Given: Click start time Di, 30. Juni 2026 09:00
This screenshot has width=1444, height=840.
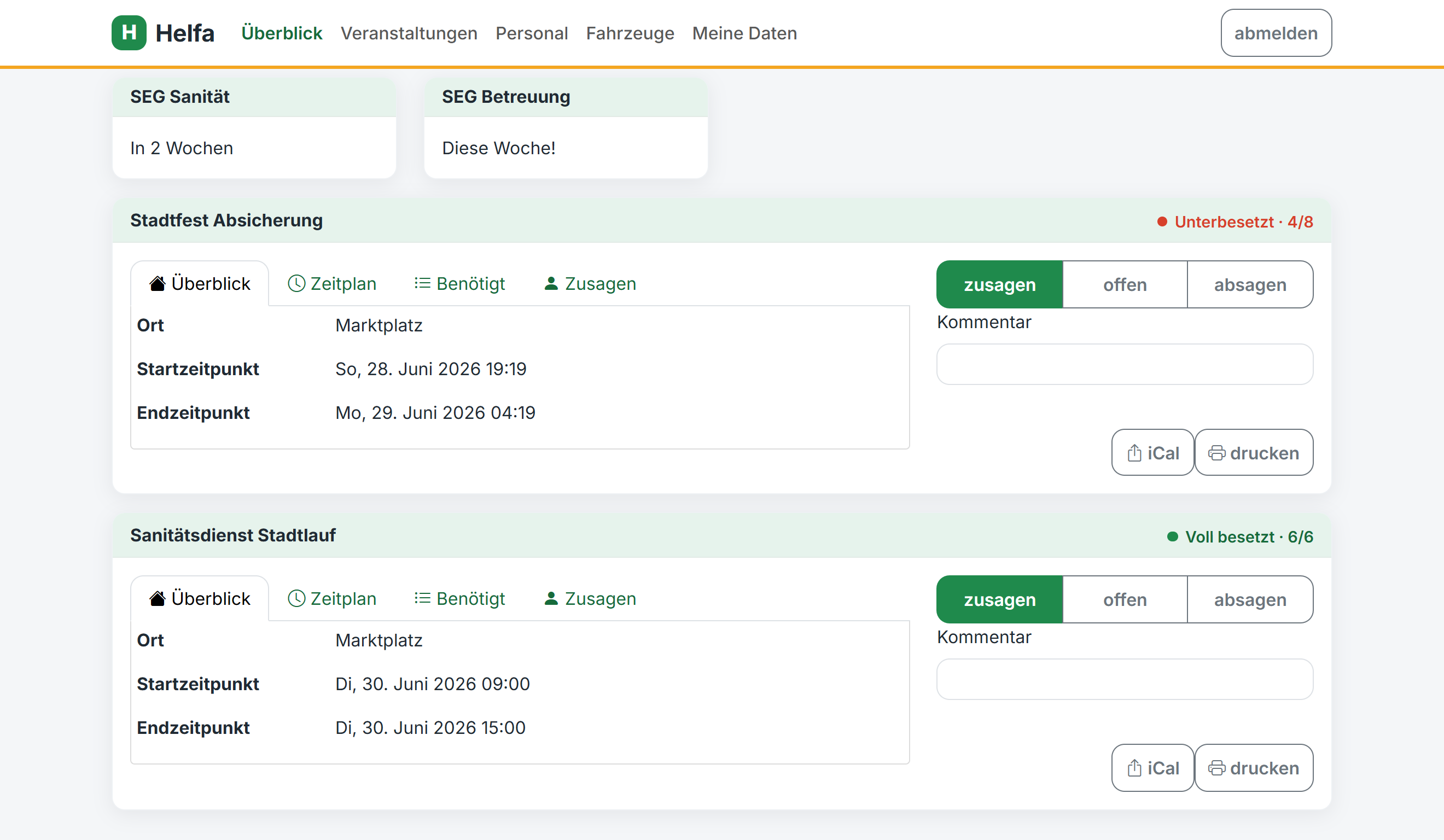Looking at the screenshot, I should coord(433,684).
